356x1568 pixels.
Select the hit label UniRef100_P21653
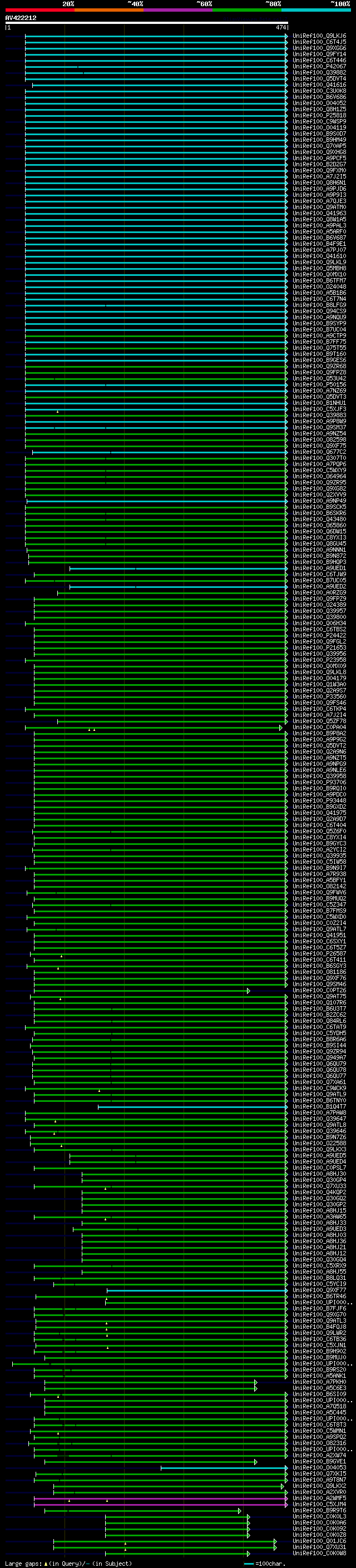[319, 647]
